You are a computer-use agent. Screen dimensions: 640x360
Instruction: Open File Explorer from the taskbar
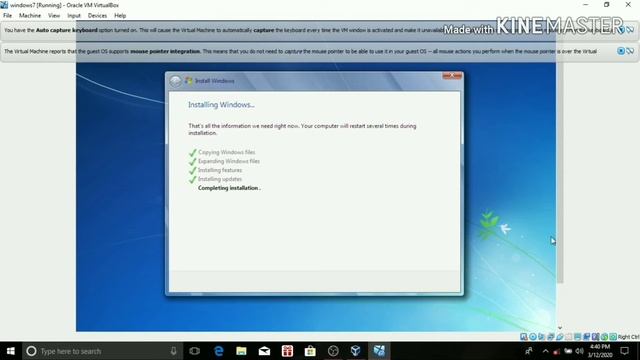click(241, 351)
